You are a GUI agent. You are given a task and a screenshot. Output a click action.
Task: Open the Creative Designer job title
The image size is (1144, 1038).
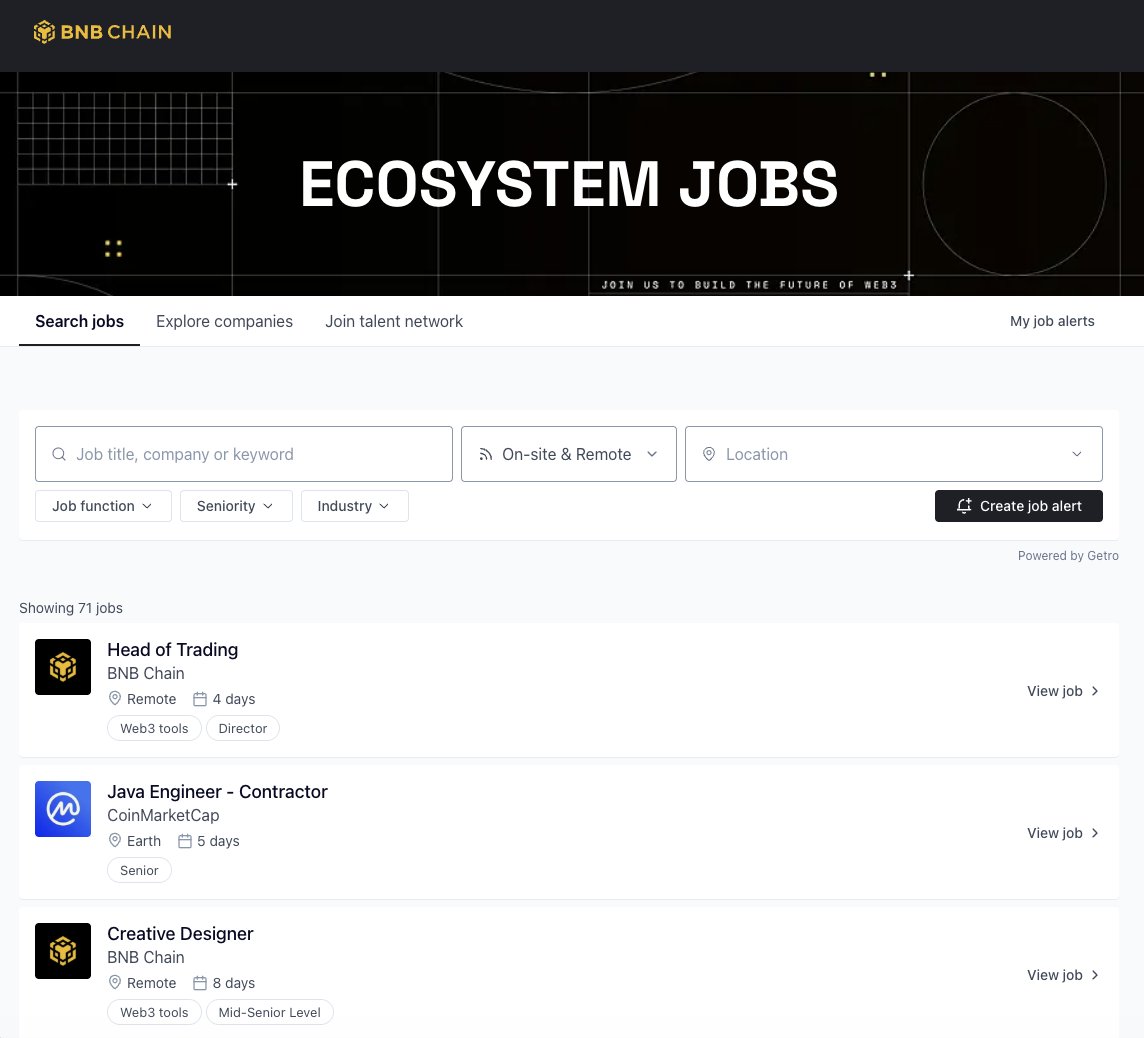pos(180,934)
